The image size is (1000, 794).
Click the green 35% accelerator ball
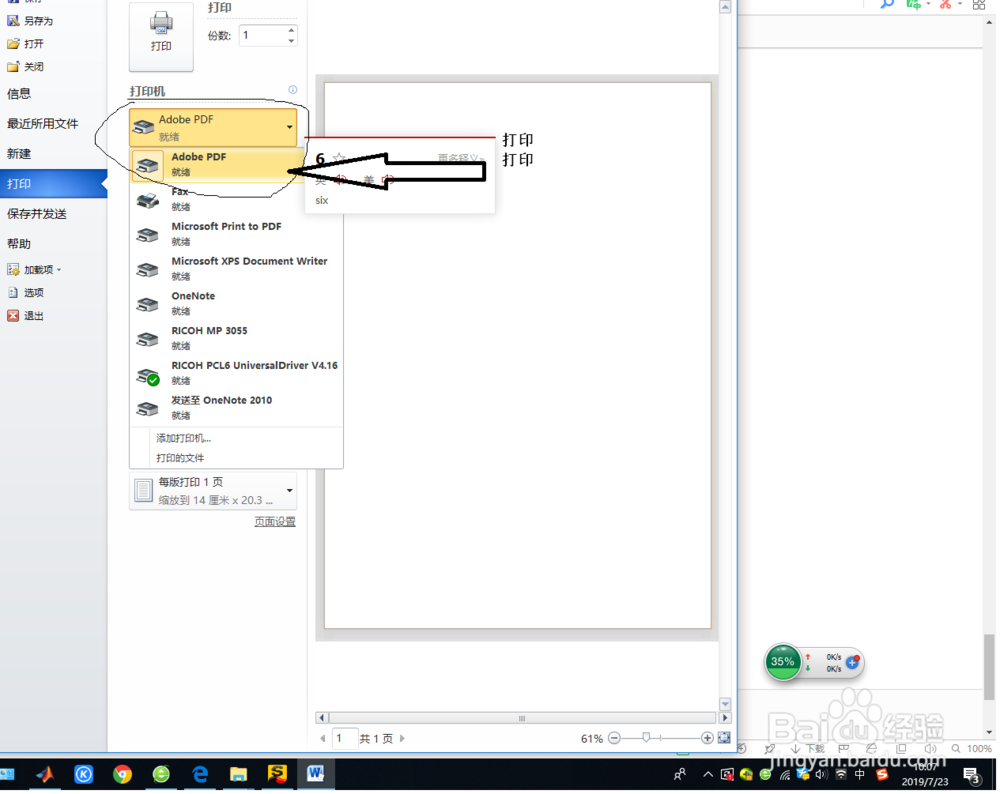coord(783,662)
